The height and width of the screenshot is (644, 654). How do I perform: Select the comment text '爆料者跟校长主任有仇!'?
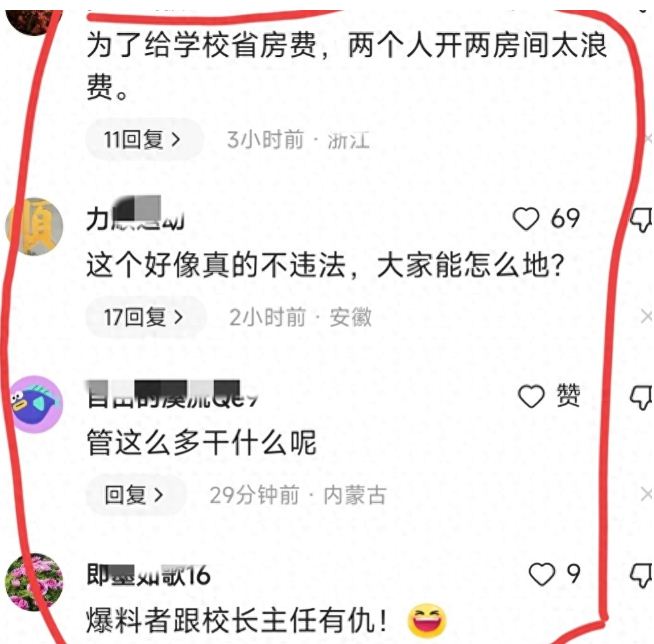pyautogui.click(x=237, y=621)
